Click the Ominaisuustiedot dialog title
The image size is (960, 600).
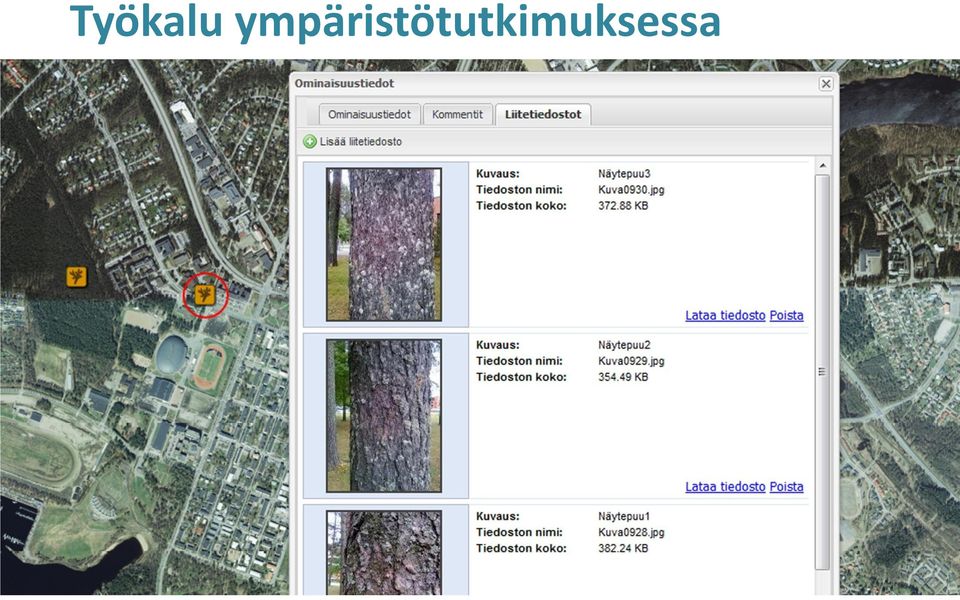coord(344,83)
